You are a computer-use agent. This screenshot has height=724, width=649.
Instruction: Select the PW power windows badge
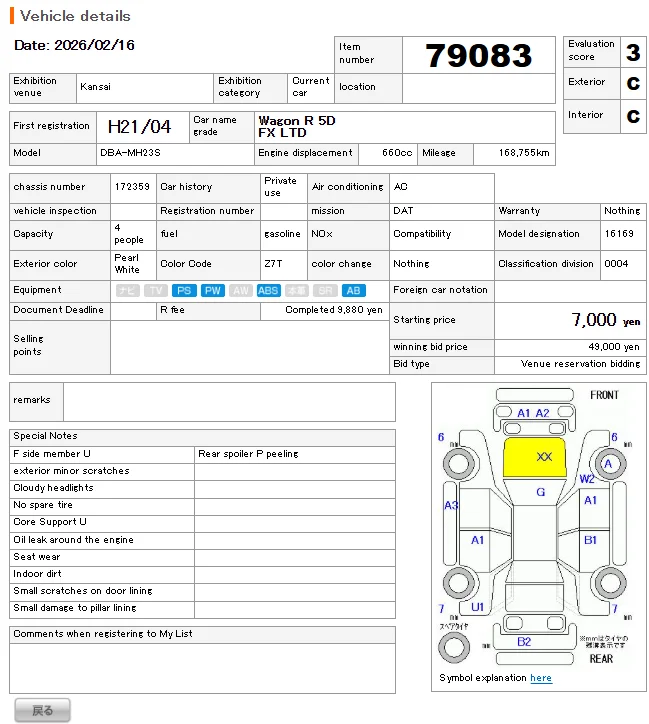point(212,290)
